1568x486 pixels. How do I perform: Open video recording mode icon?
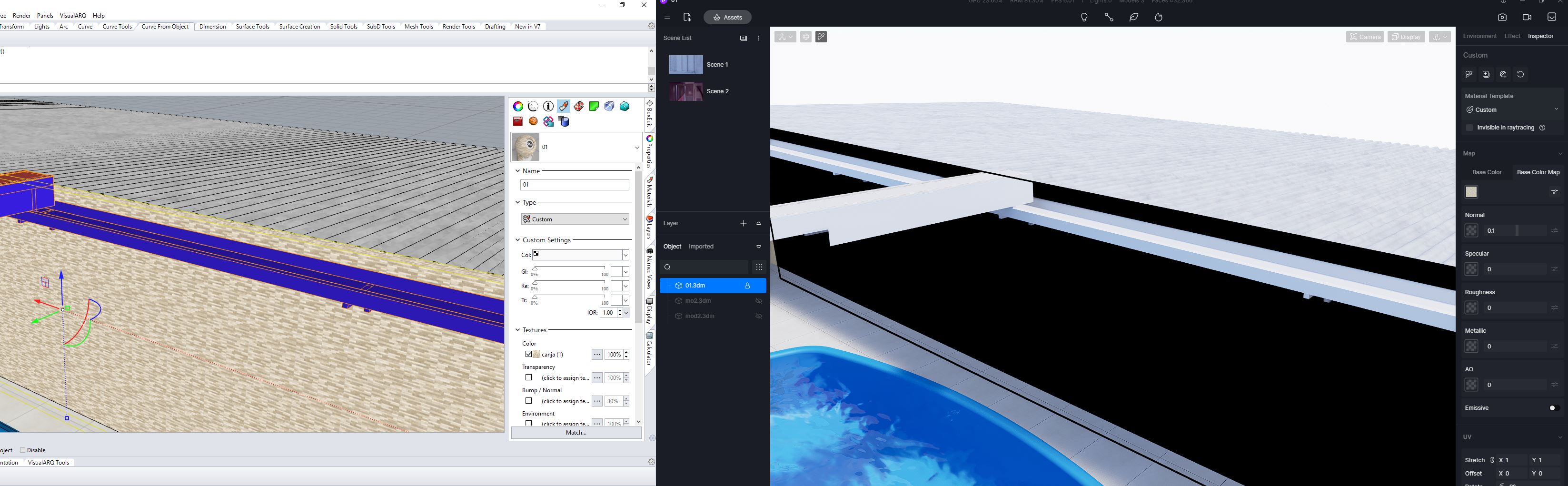coord(1527,18)
